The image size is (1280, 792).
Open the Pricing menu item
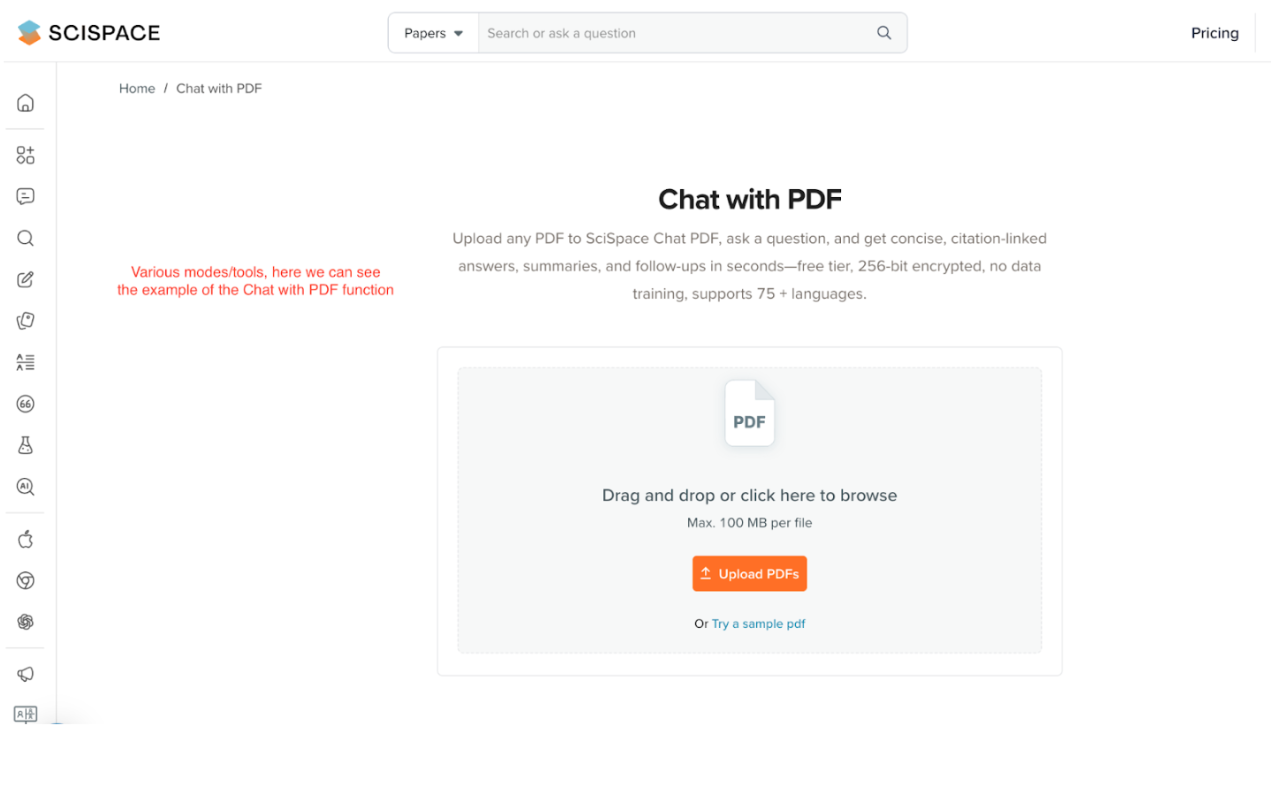point(1214,33)
